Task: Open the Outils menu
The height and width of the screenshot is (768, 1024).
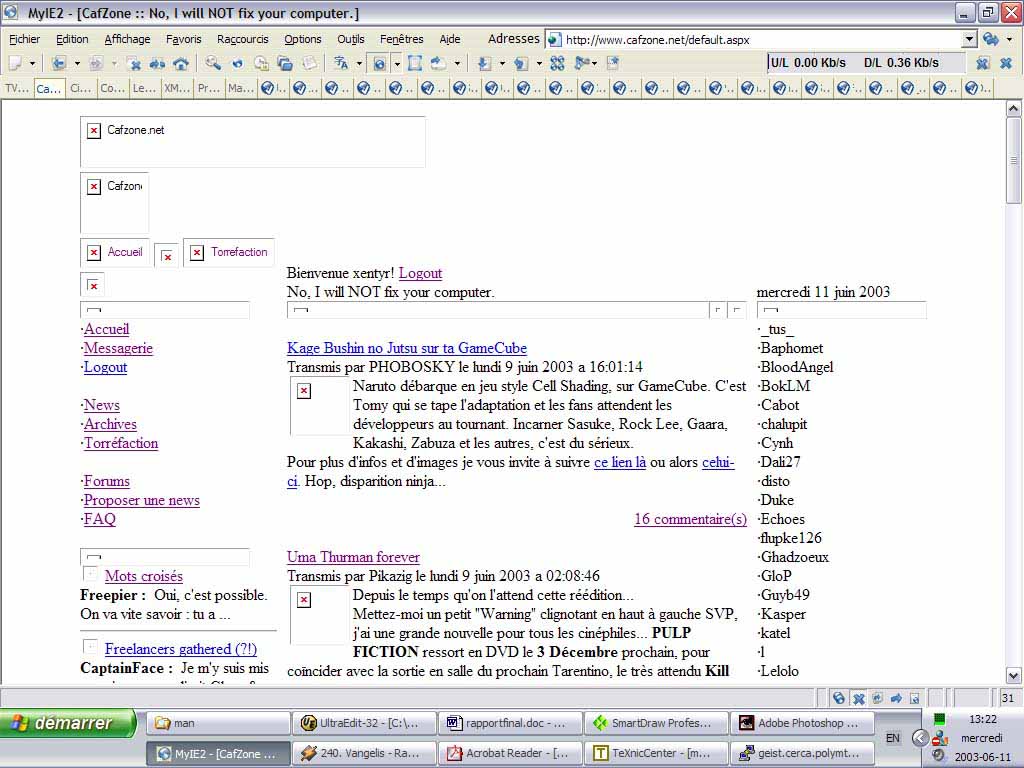Action: pyautogui.click(x=351, y=39)
